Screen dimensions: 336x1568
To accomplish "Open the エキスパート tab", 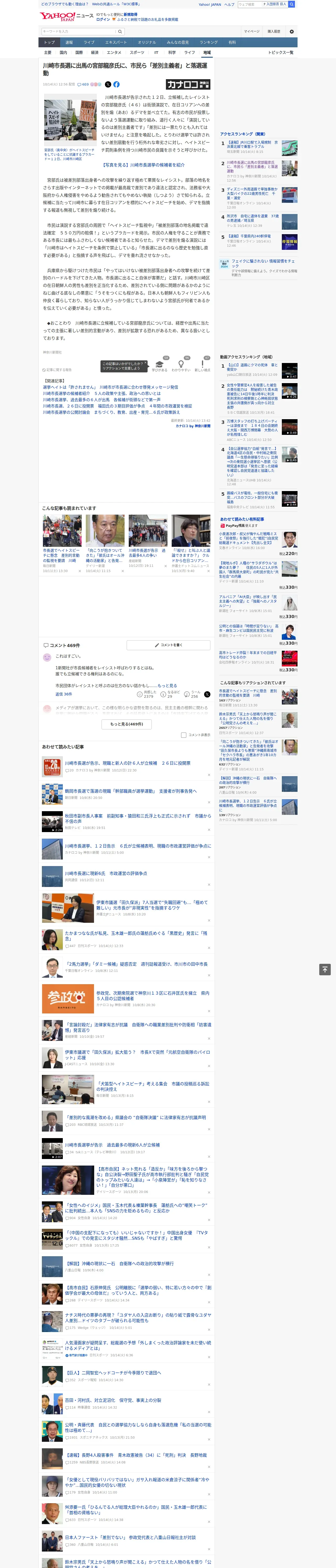I will [x=116, y=43].
